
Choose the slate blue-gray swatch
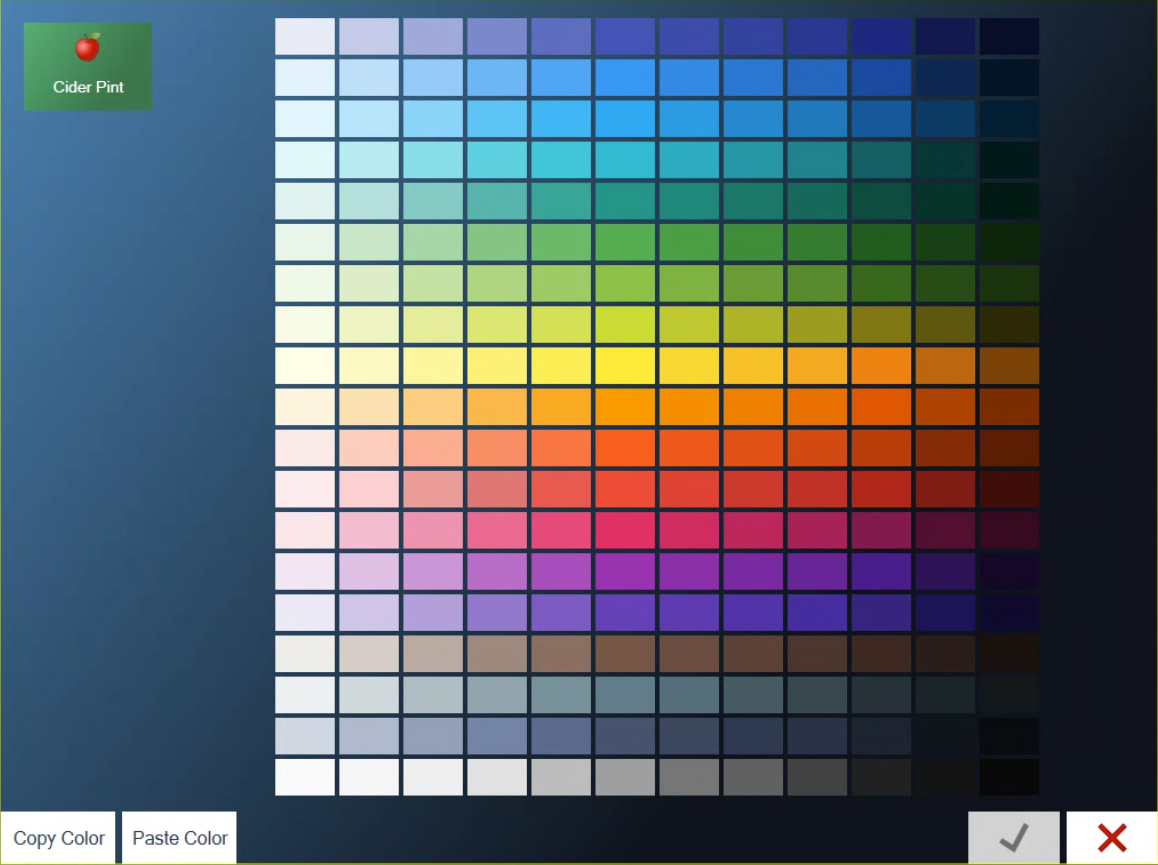[625, 695]
